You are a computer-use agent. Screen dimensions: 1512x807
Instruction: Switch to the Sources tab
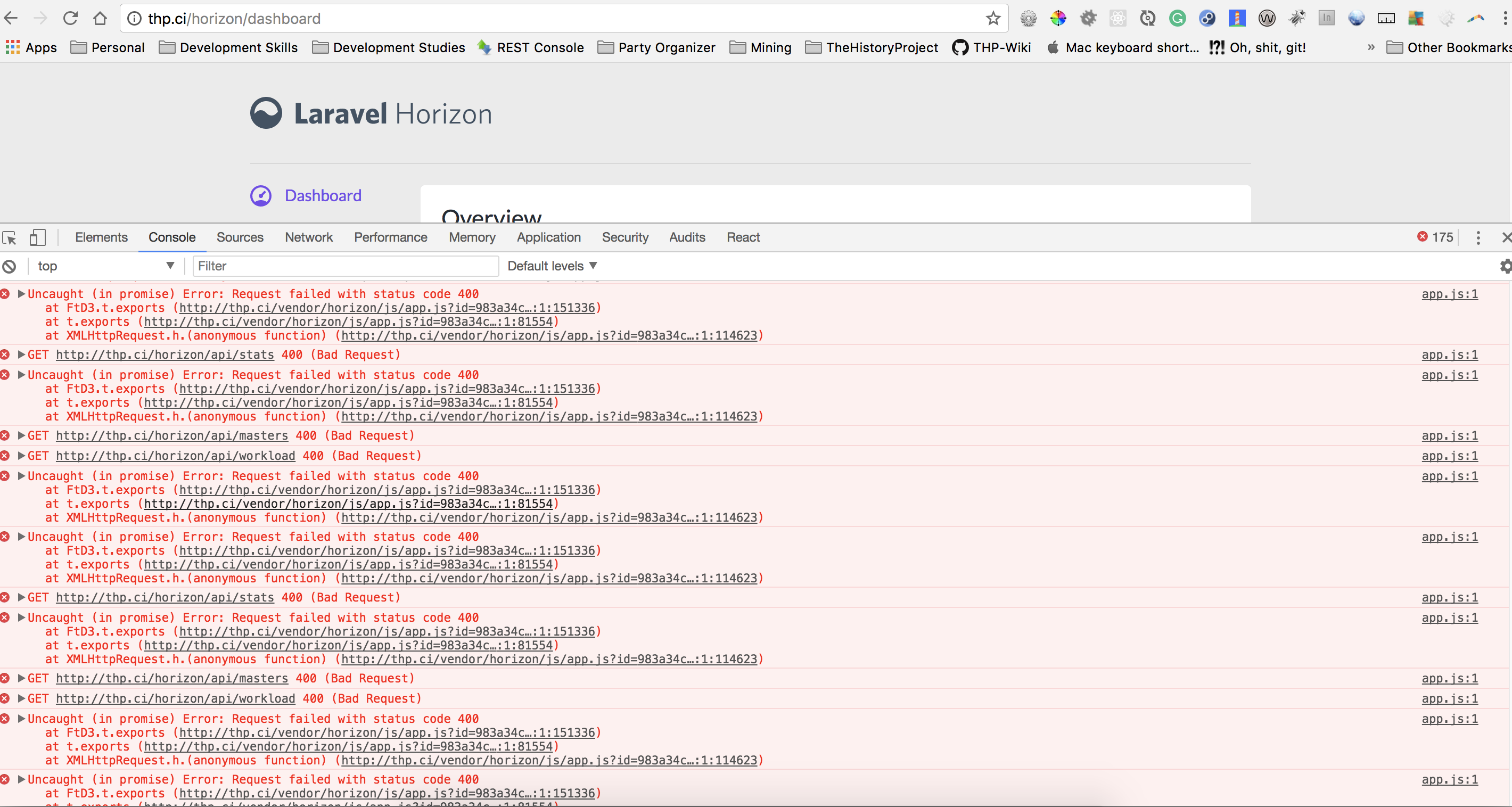pyautogui.click(x=240, y=238)
